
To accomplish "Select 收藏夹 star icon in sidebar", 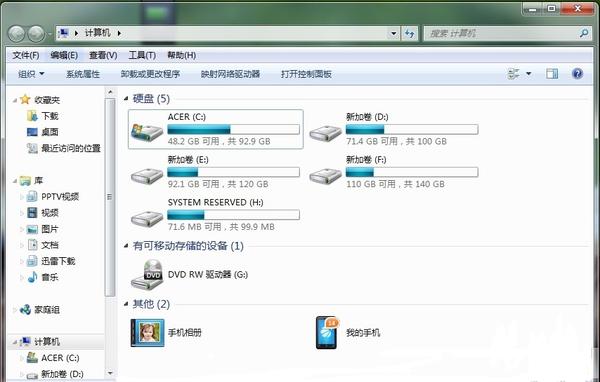I will pyautogui.click(x=25, y=100).
